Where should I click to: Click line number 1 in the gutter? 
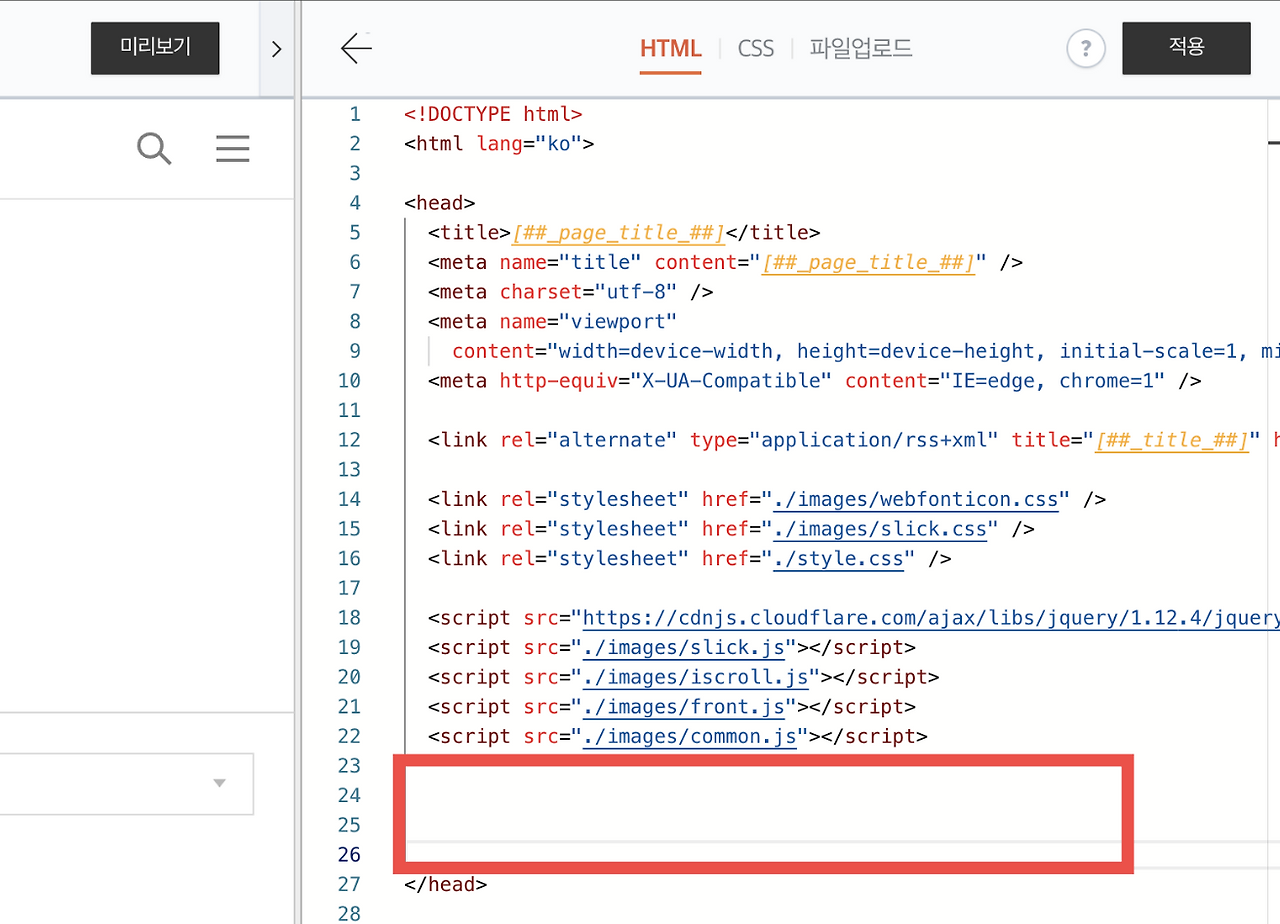coord(355,114)
